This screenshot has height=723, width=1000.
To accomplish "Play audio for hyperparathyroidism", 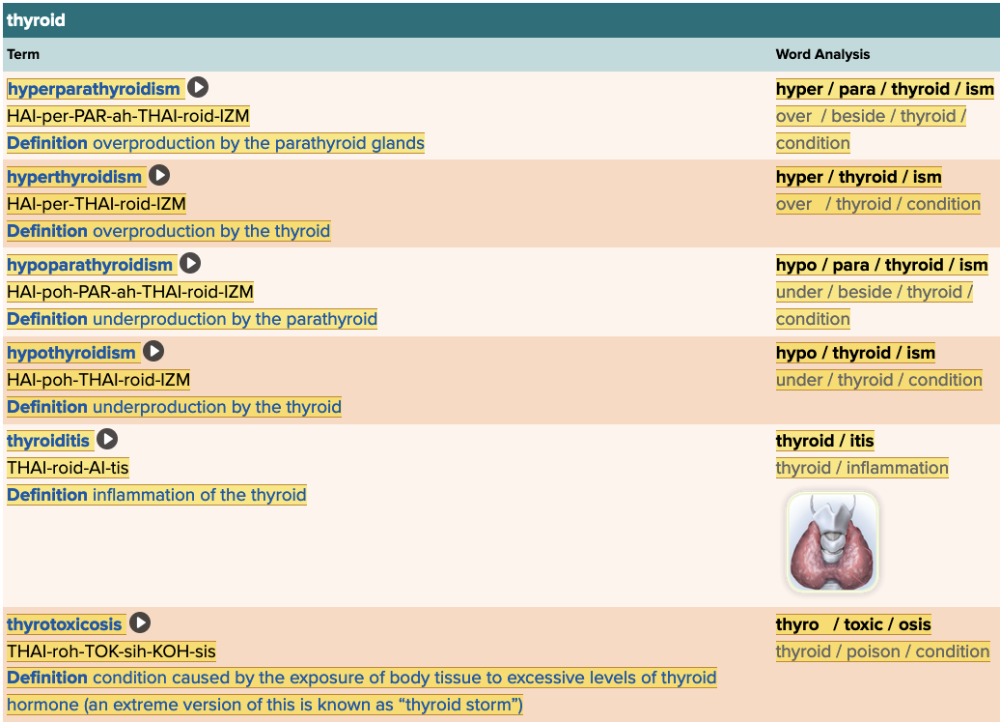I will (x=199, y=88).
